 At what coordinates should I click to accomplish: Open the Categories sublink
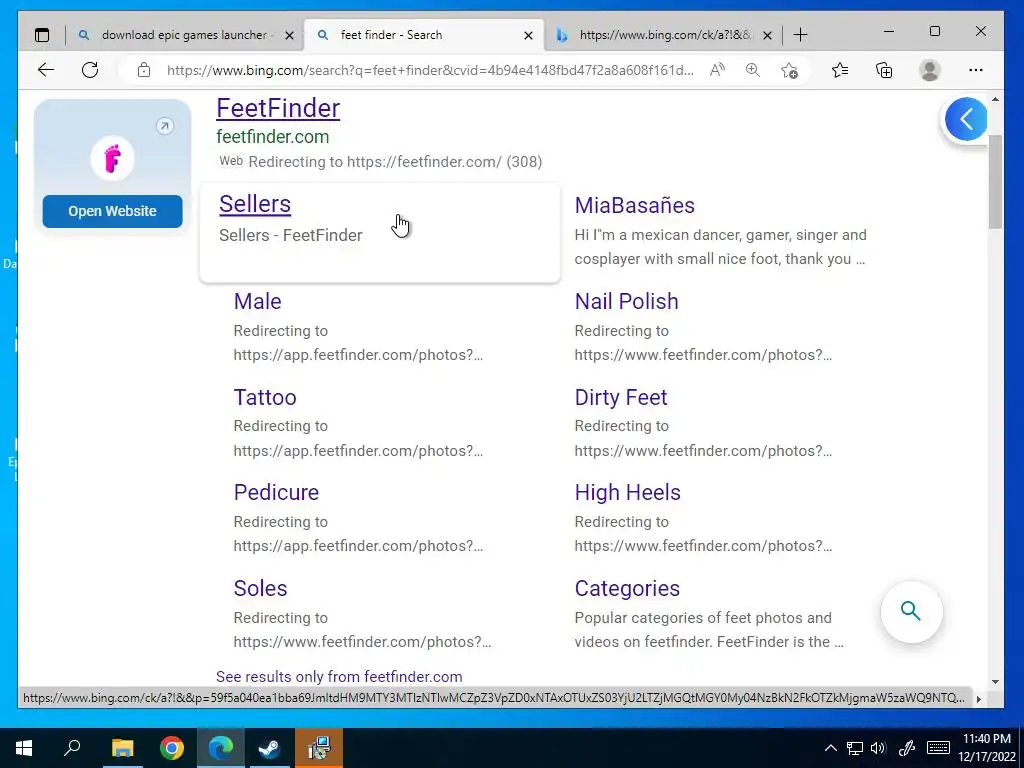[627, 588]
